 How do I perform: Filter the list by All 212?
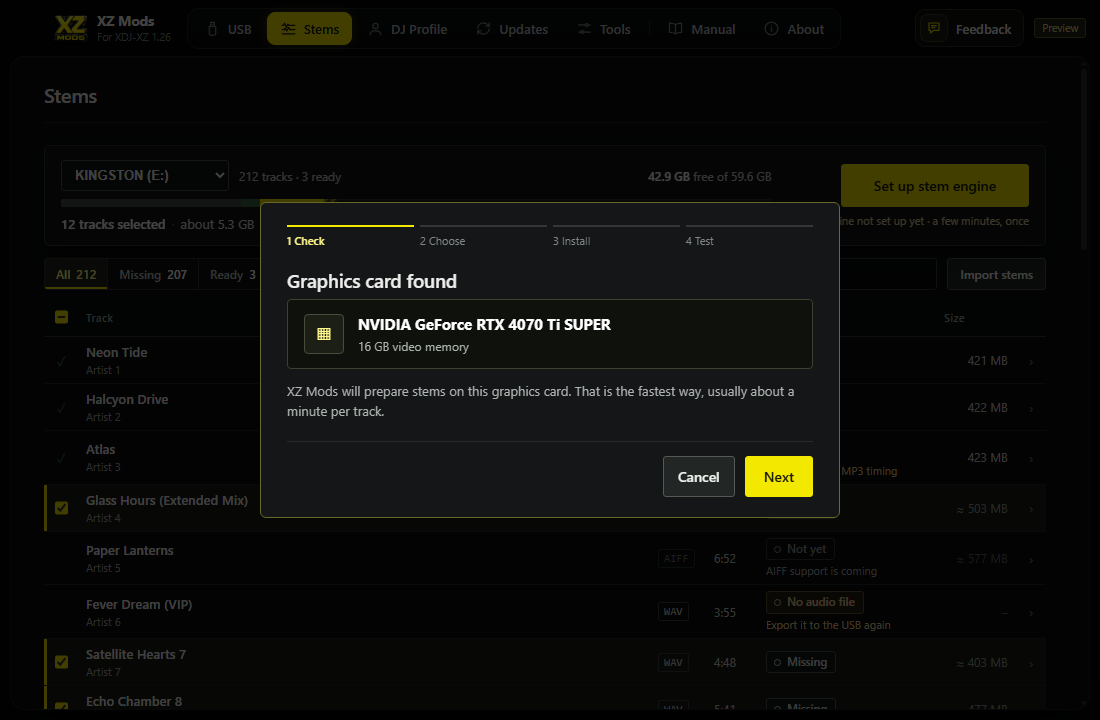coord(76,274)
